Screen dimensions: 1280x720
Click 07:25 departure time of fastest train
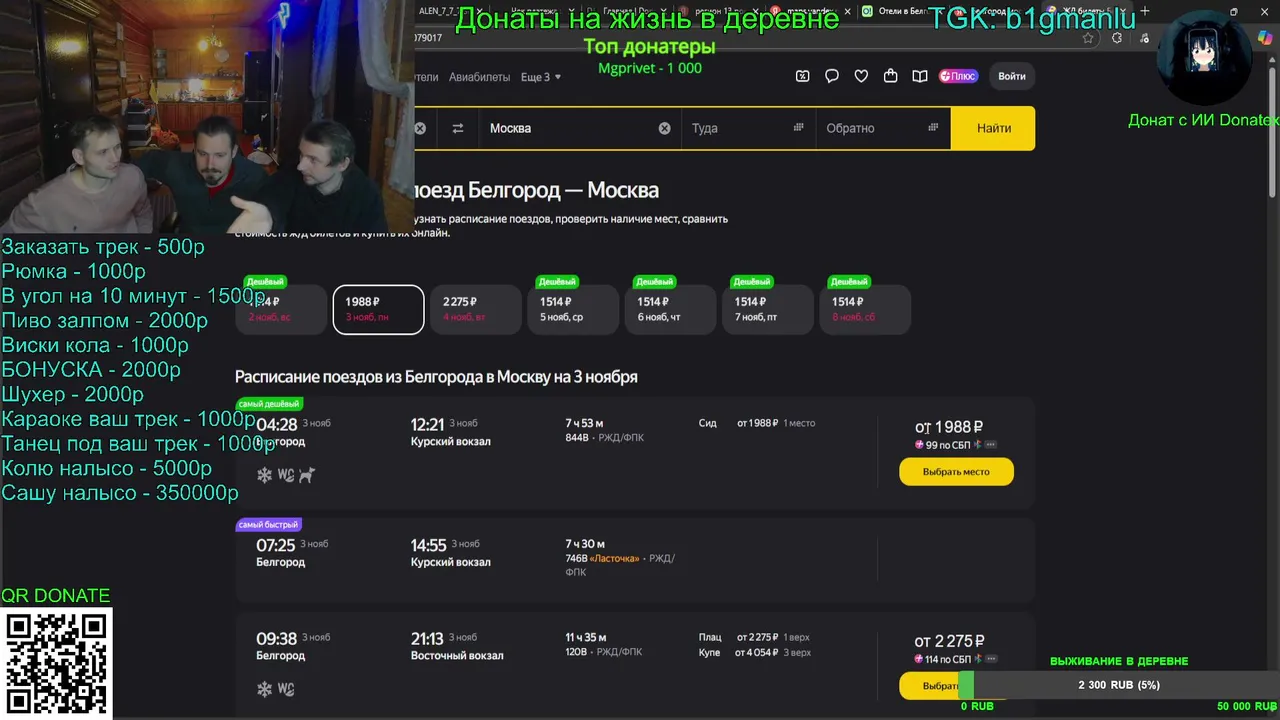pos(275,545)
